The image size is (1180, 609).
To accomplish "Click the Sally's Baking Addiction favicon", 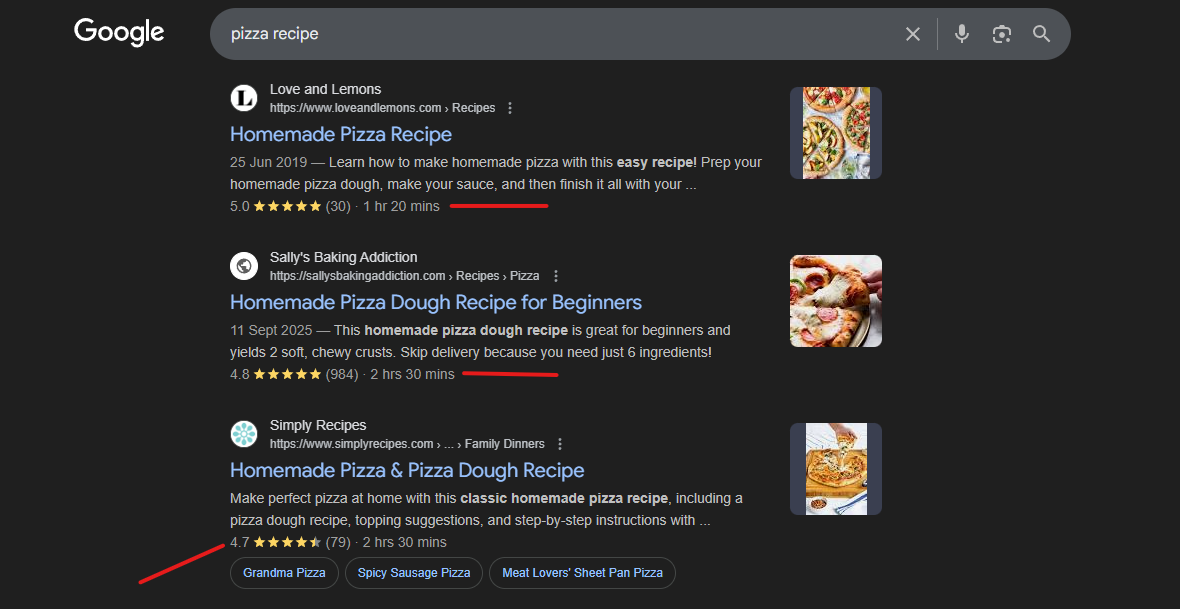I will [x=243, y=265].
